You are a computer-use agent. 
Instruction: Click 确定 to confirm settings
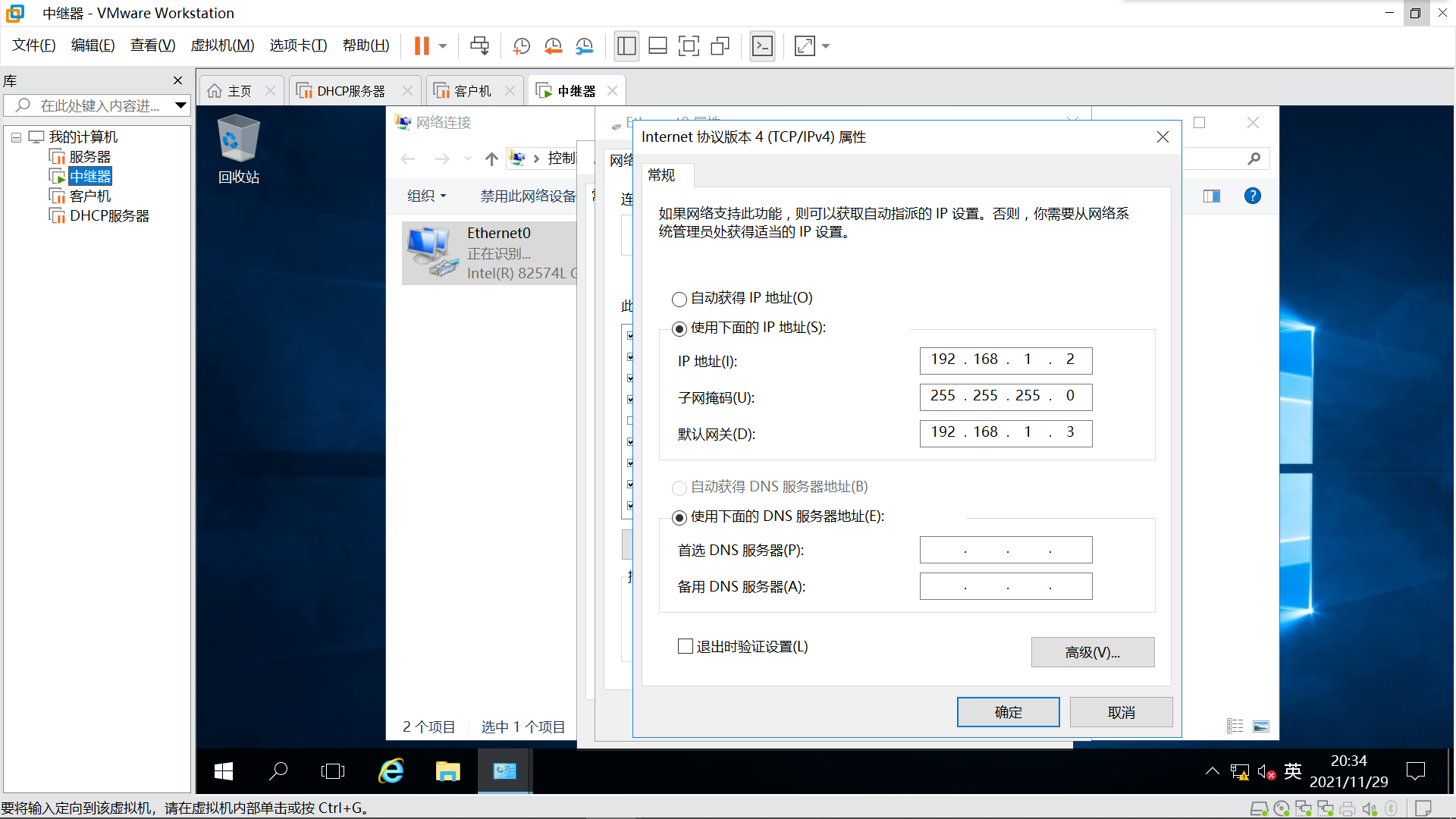click(x=1008, y=712)
